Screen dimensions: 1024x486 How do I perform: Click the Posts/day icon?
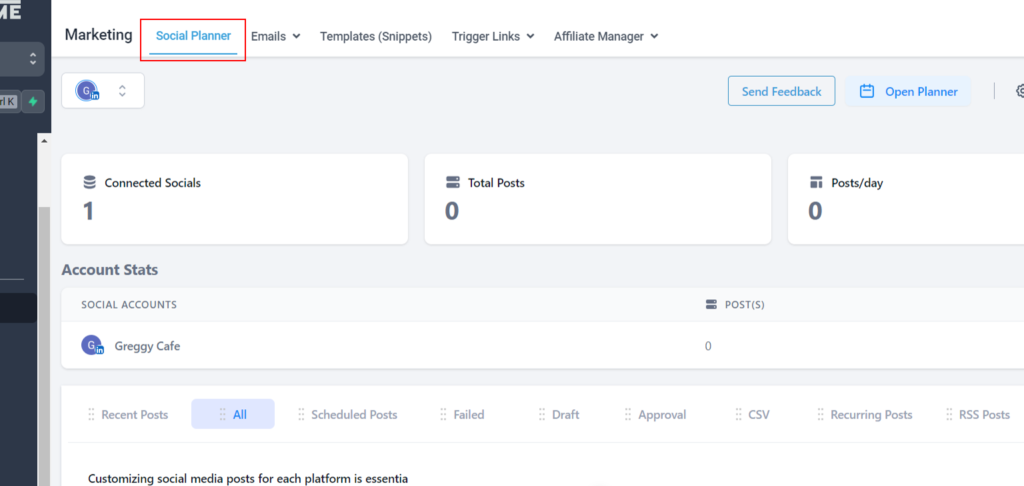(x=816, y=183)
